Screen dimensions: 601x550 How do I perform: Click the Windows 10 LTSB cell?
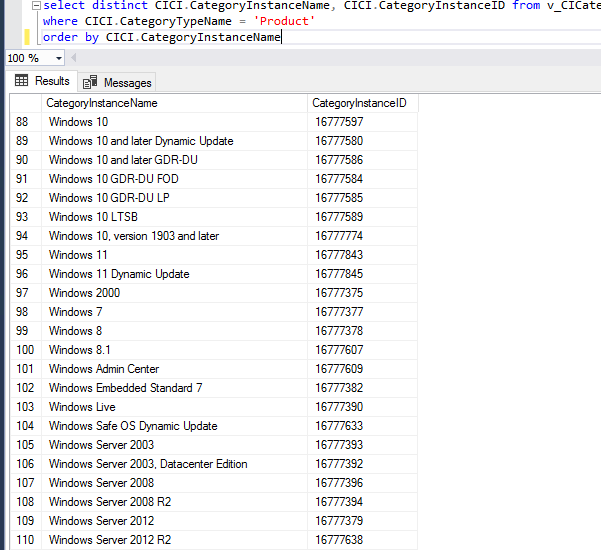tap(93, 217)
